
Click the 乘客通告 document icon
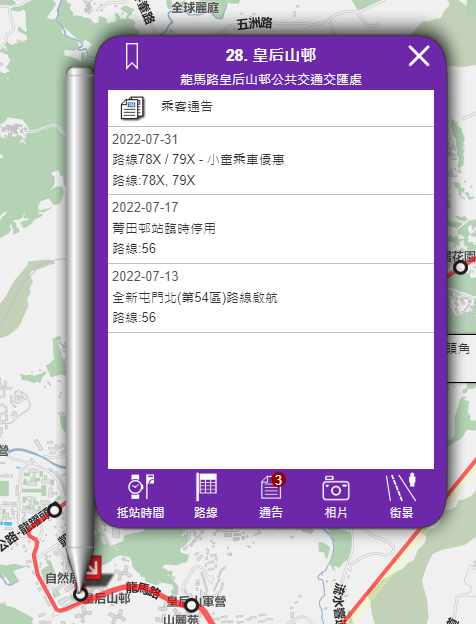(x=132, y=108)
